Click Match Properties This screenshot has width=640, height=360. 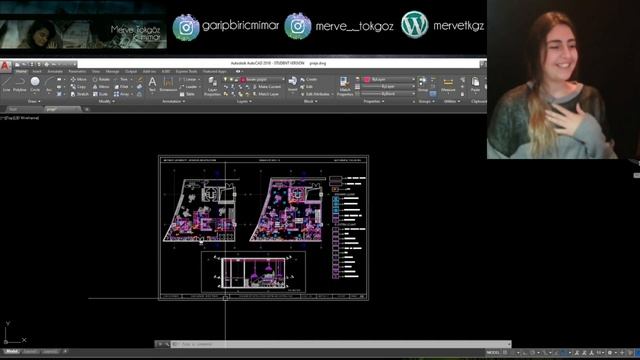345,87
